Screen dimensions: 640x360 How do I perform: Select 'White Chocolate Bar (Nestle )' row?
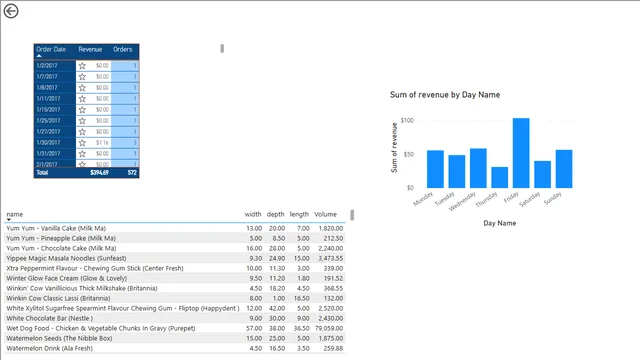point(175,318)
